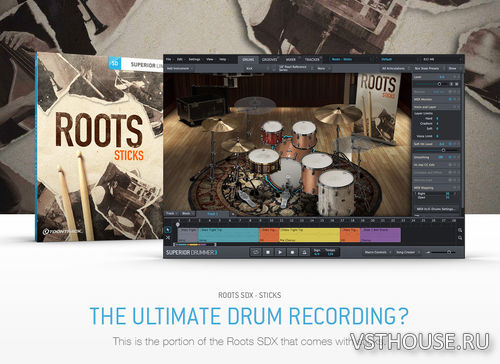Open the Edit menu
The height and width of the screenshot is (364, 500).
(180, 59)
